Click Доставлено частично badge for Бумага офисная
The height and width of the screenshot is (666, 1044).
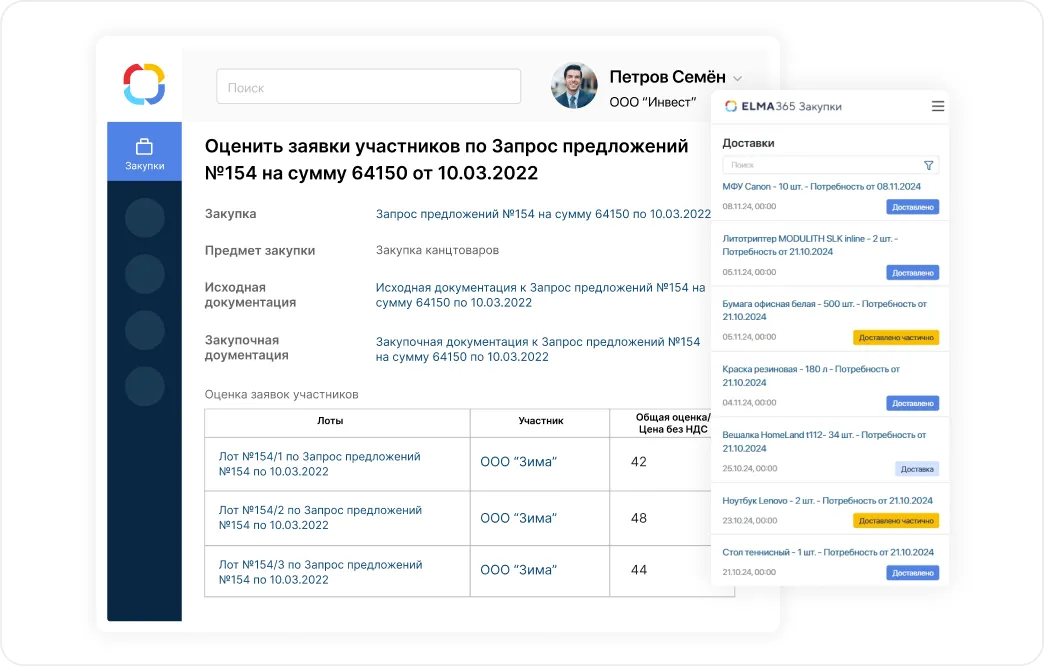coord(895,338)
